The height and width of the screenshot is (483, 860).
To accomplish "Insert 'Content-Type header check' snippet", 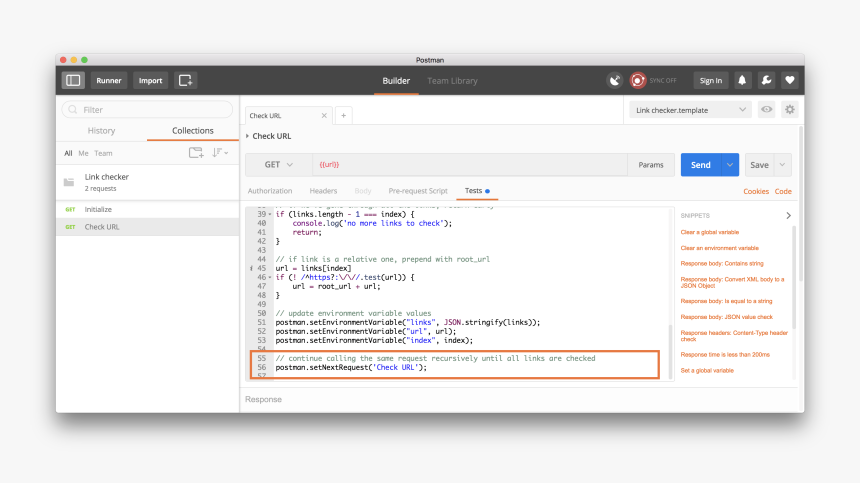I will (734, 336).
